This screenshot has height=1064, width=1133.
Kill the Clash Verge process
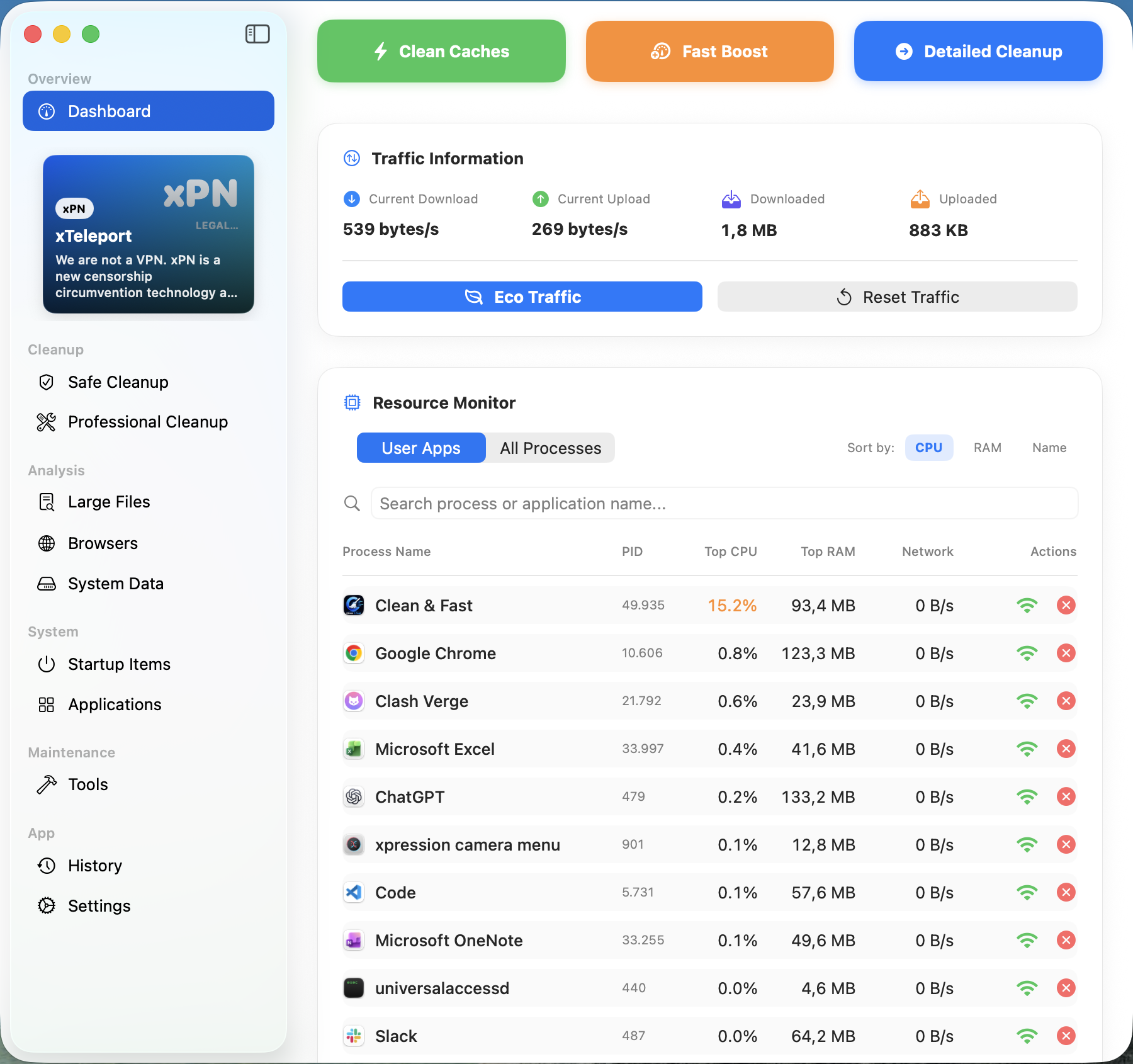1066,701
